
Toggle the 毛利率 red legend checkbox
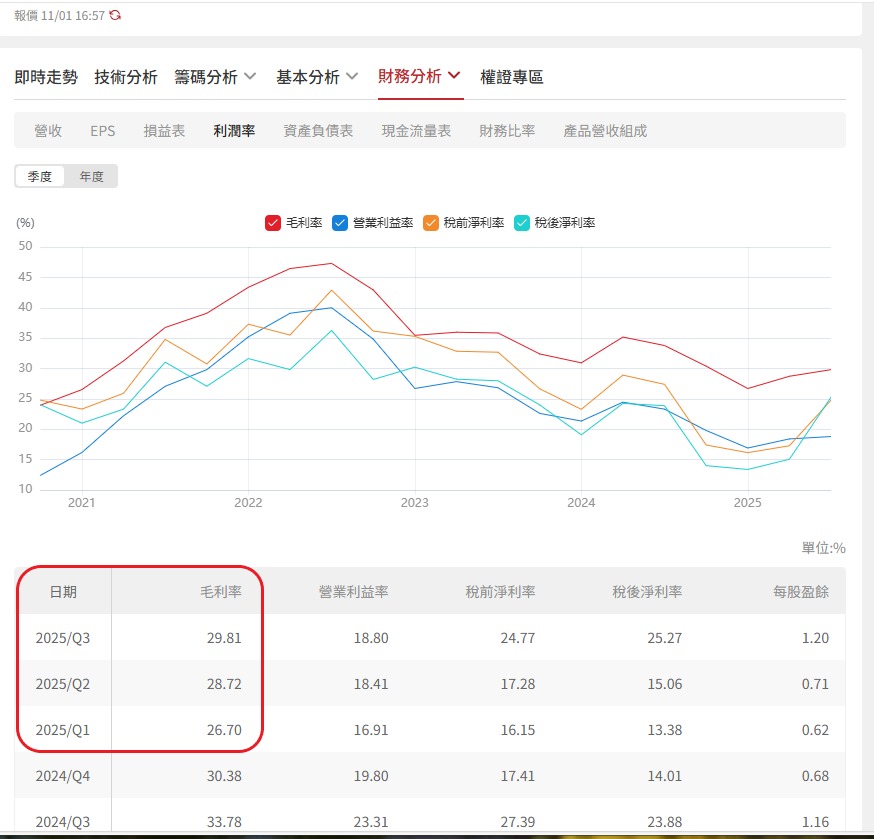tap(272, 223)
